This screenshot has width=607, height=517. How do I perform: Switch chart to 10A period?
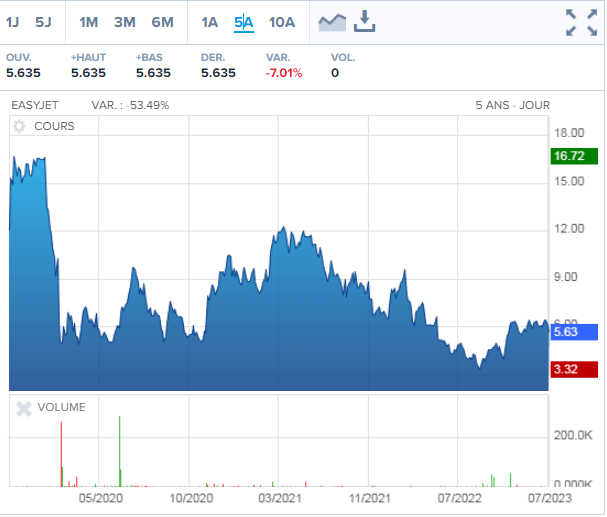tap(282, 22)
